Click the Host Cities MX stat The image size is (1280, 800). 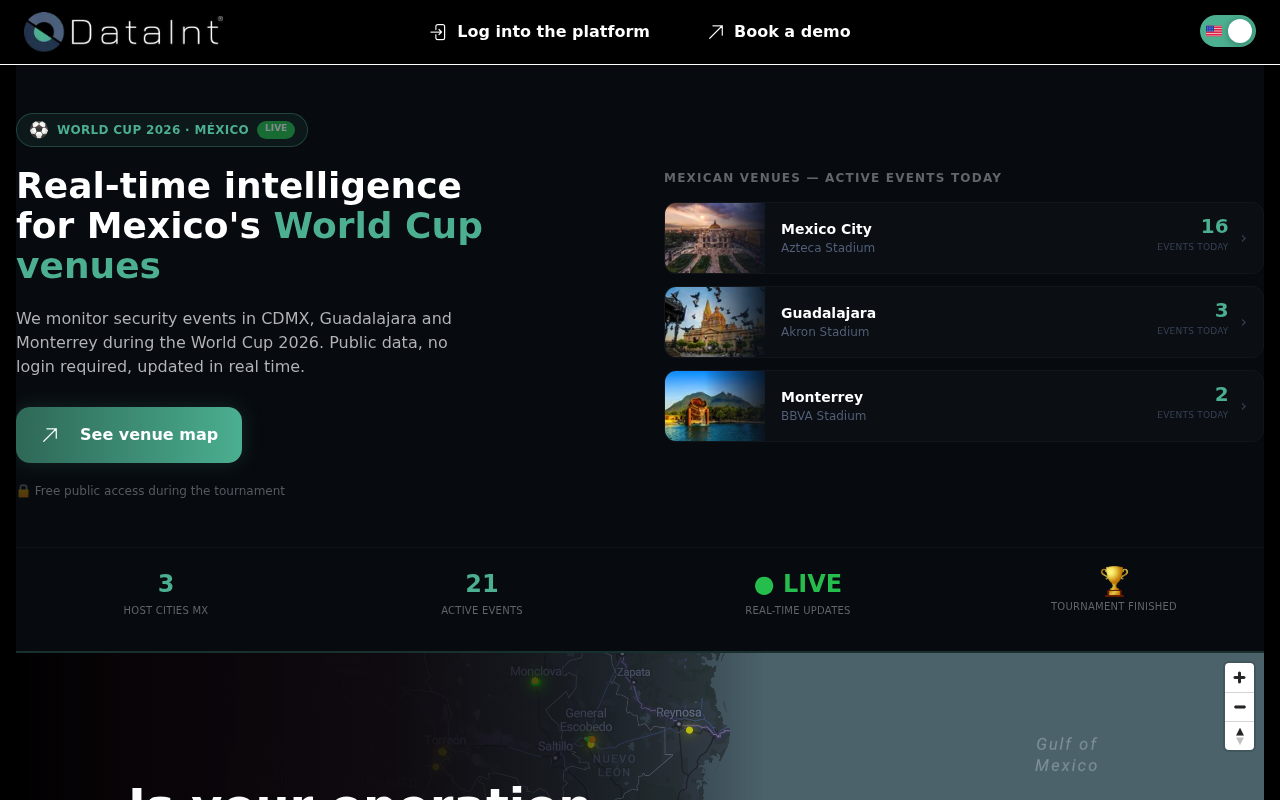[166, 593]
